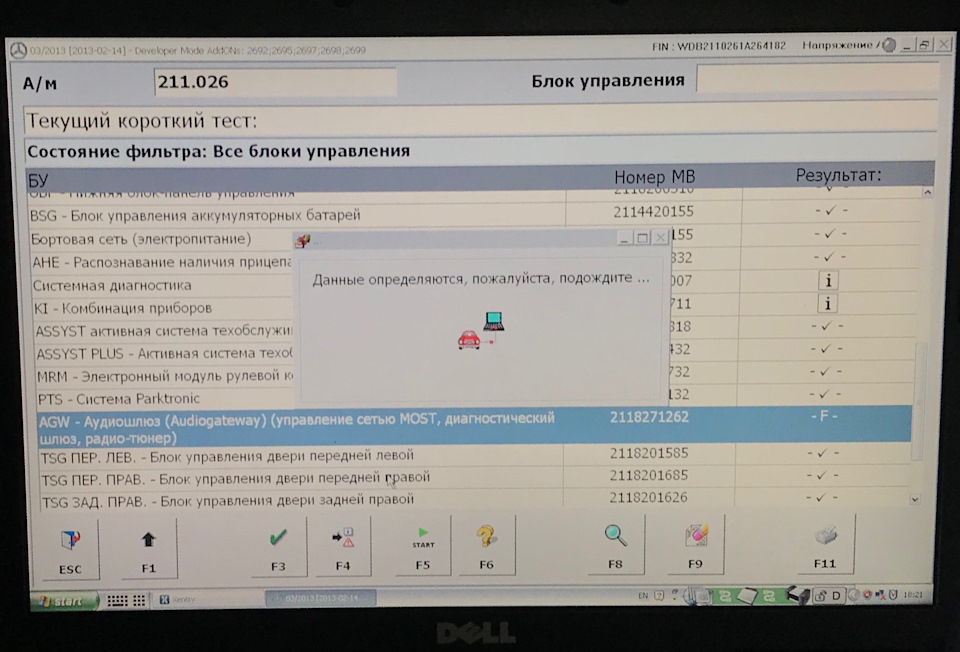Click the clock showing 18:21
The width and height of the screenshot is (960, 652).
(913, 594)
